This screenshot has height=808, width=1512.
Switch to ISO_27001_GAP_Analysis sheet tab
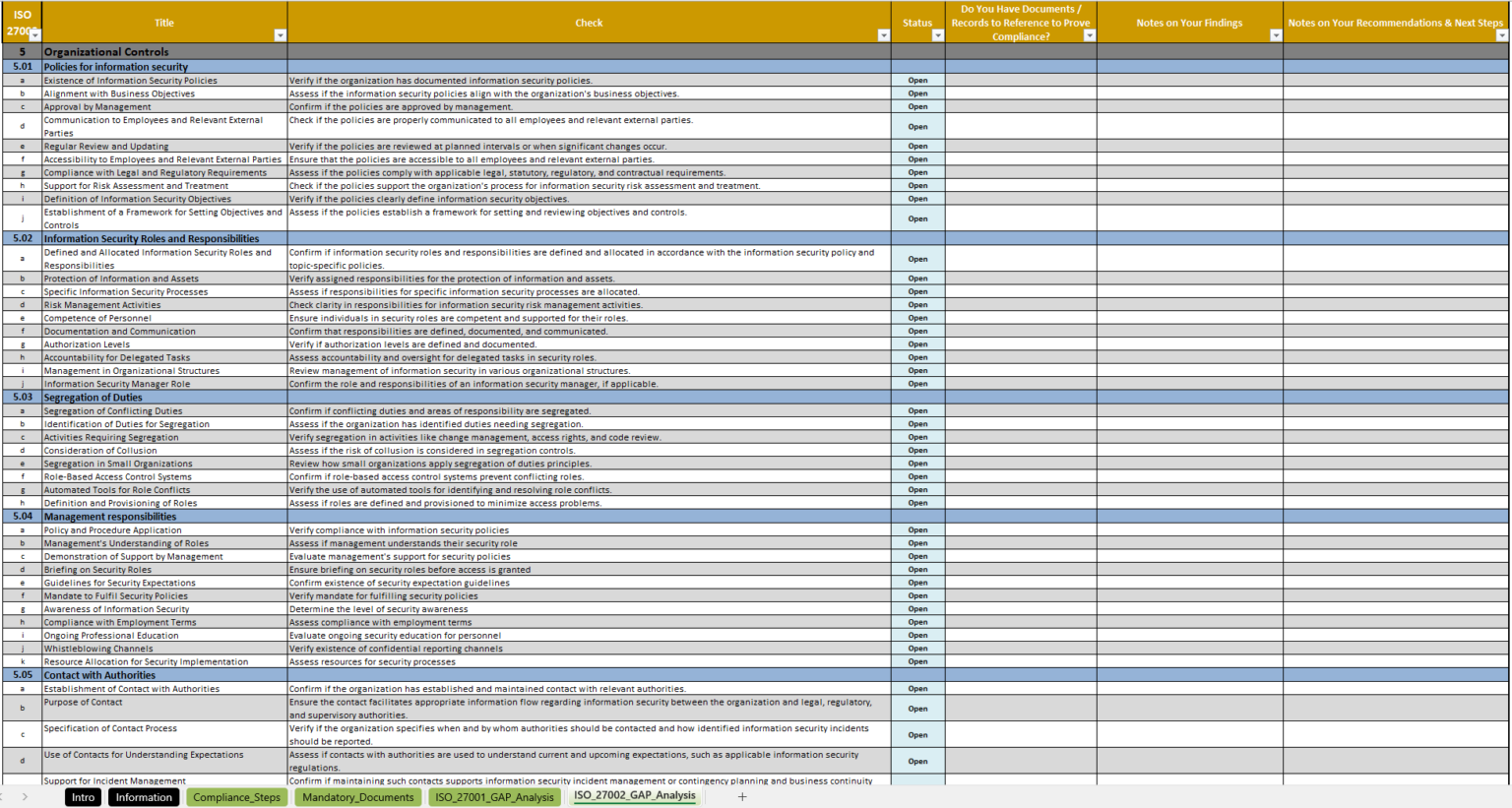tap(494, 797)
